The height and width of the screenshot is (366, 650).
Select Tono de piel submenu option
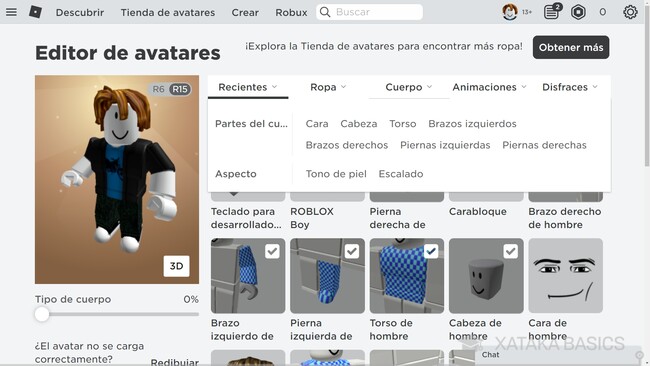tap(336, 174)
